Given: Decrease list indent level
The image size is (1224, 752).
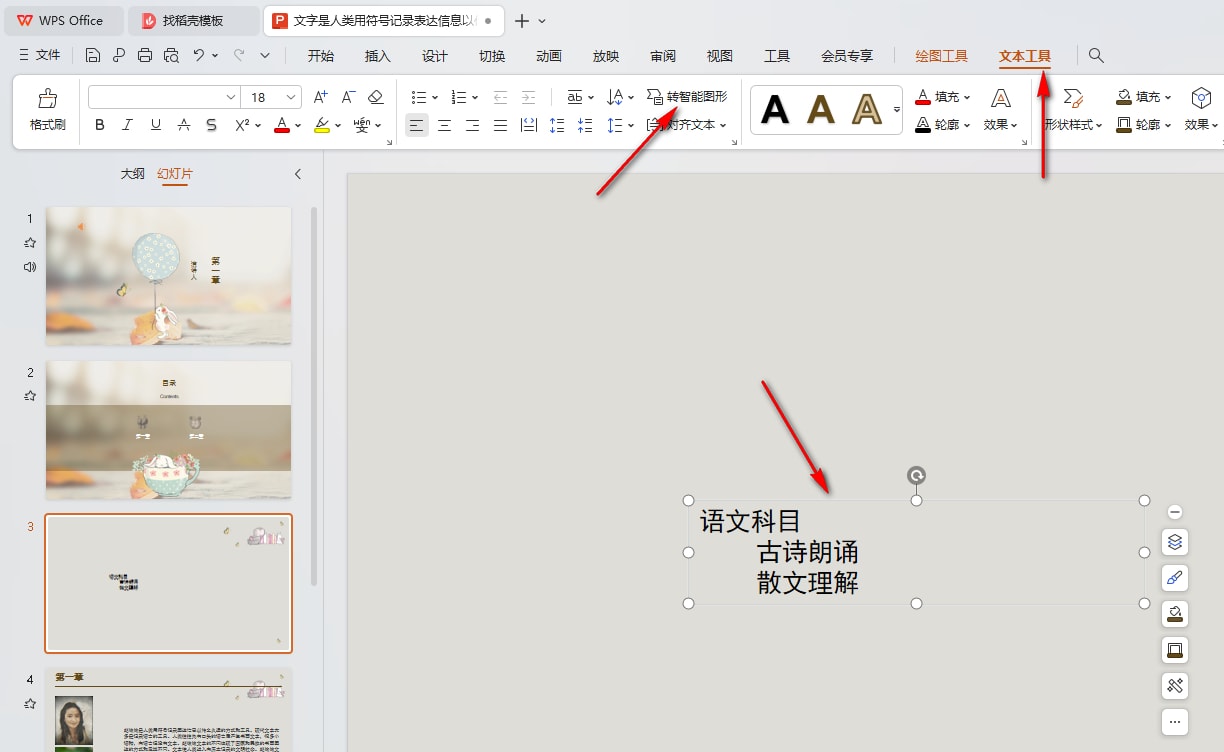Looking at the screenshot, I should click(x=501, y=97).
